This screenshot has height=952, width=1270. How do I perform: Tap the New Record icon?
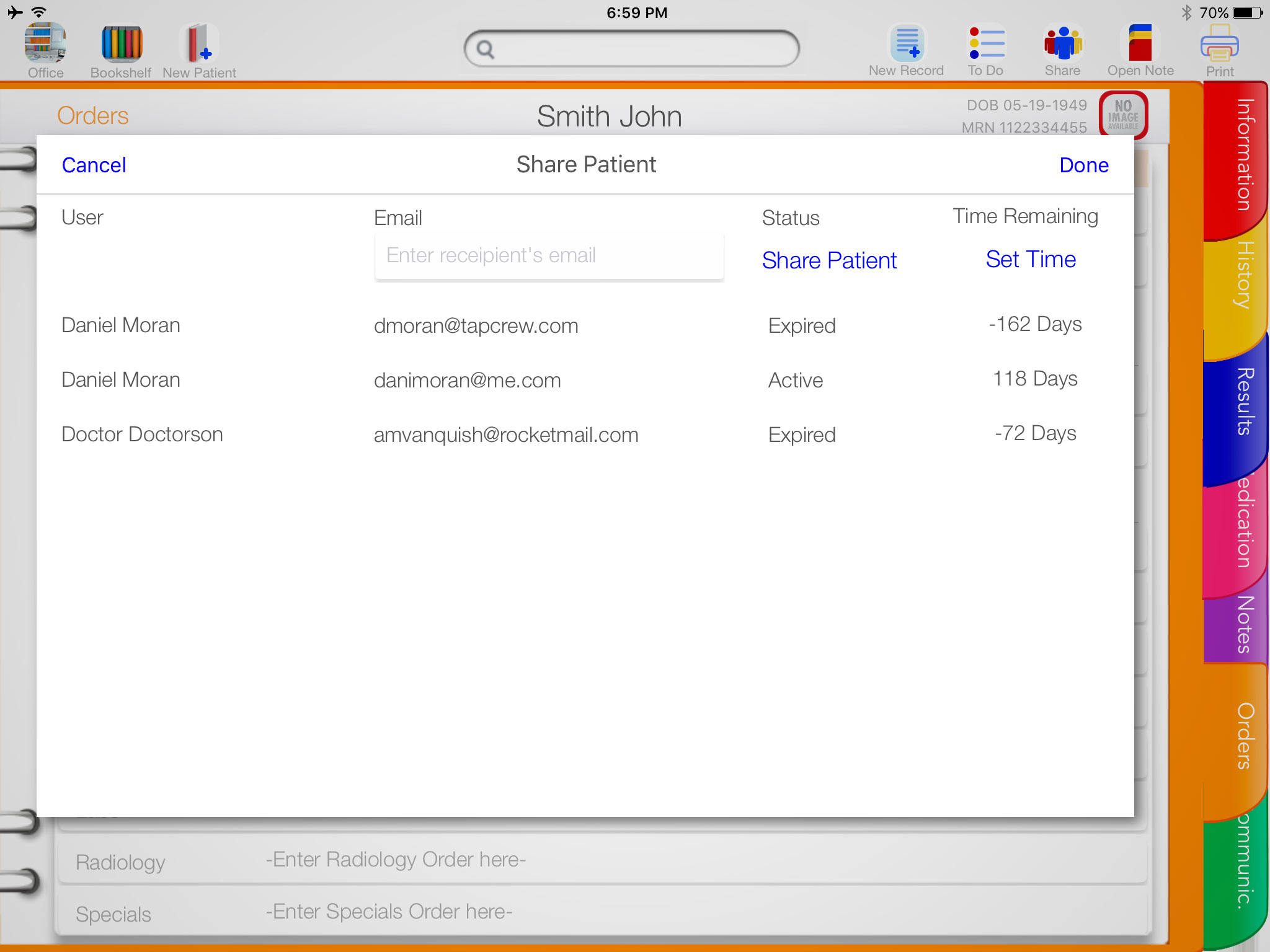907,43
